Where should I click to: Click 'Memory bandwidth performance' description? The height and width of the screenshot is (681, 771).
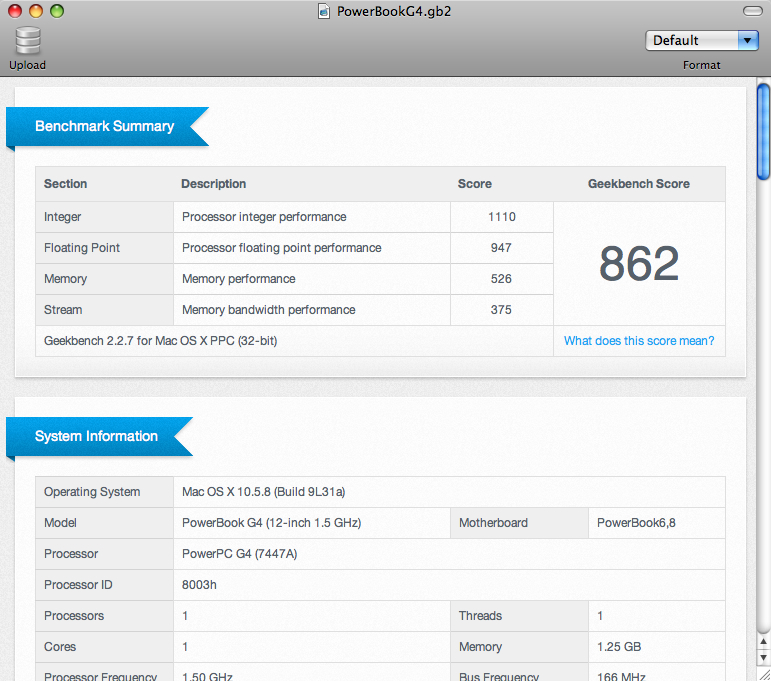click(x=268, y=310)
